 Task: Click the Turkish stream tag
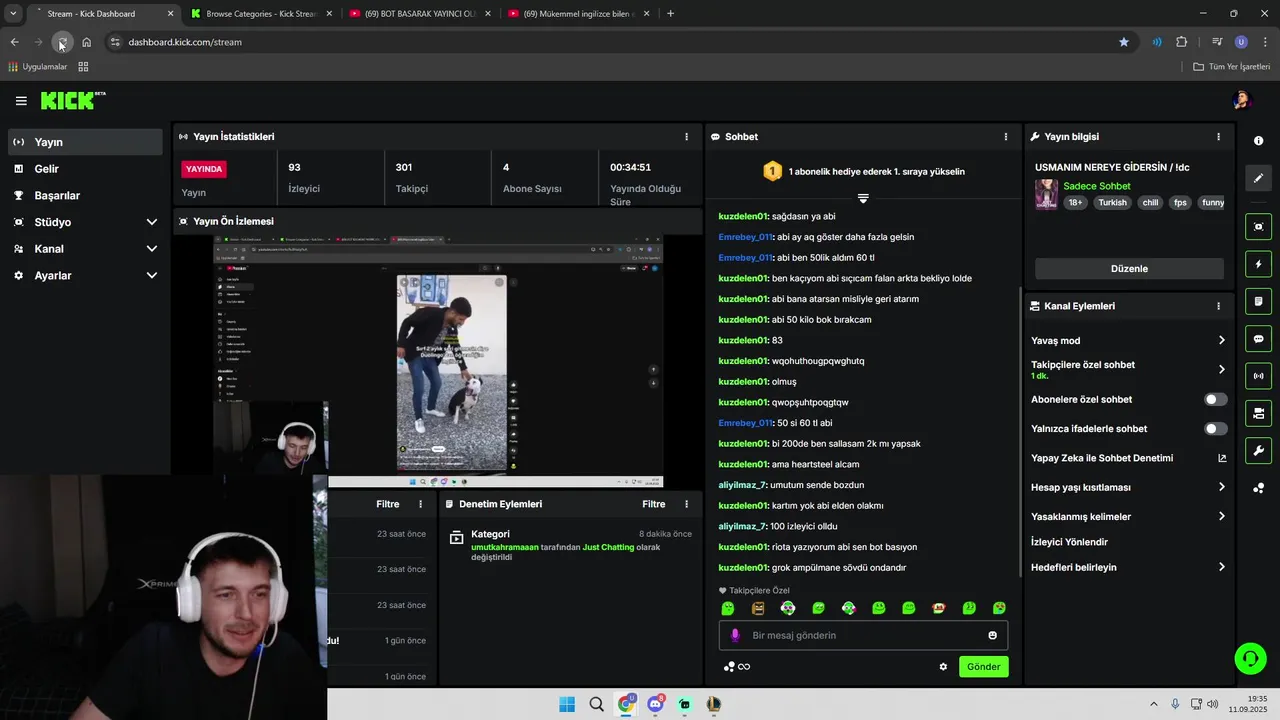pyautogui.click(x=1112, y=203)
